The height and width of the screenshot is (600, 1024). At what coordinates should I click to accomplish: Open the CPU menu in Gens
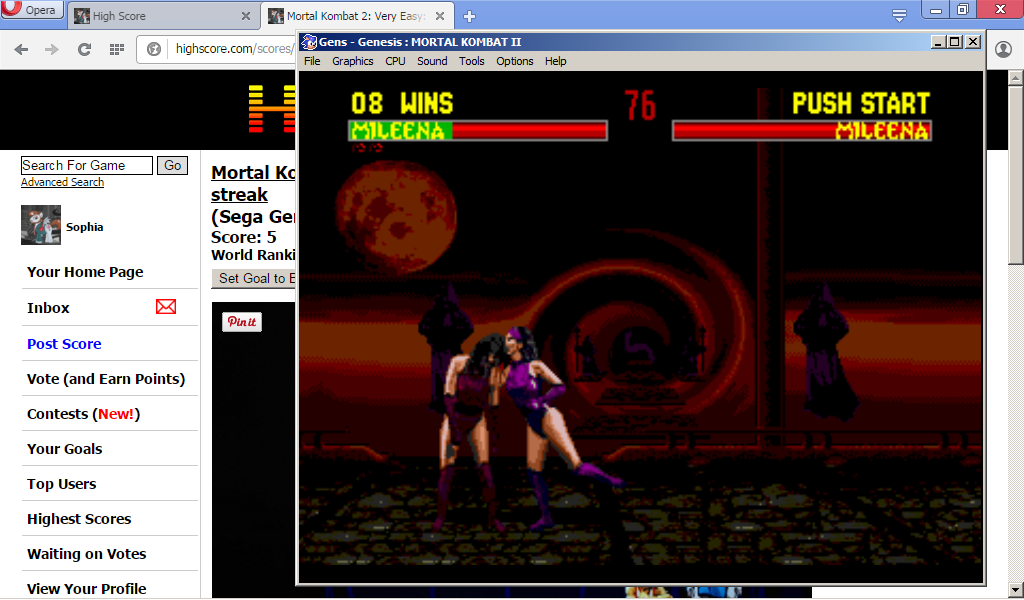(395, 61)
